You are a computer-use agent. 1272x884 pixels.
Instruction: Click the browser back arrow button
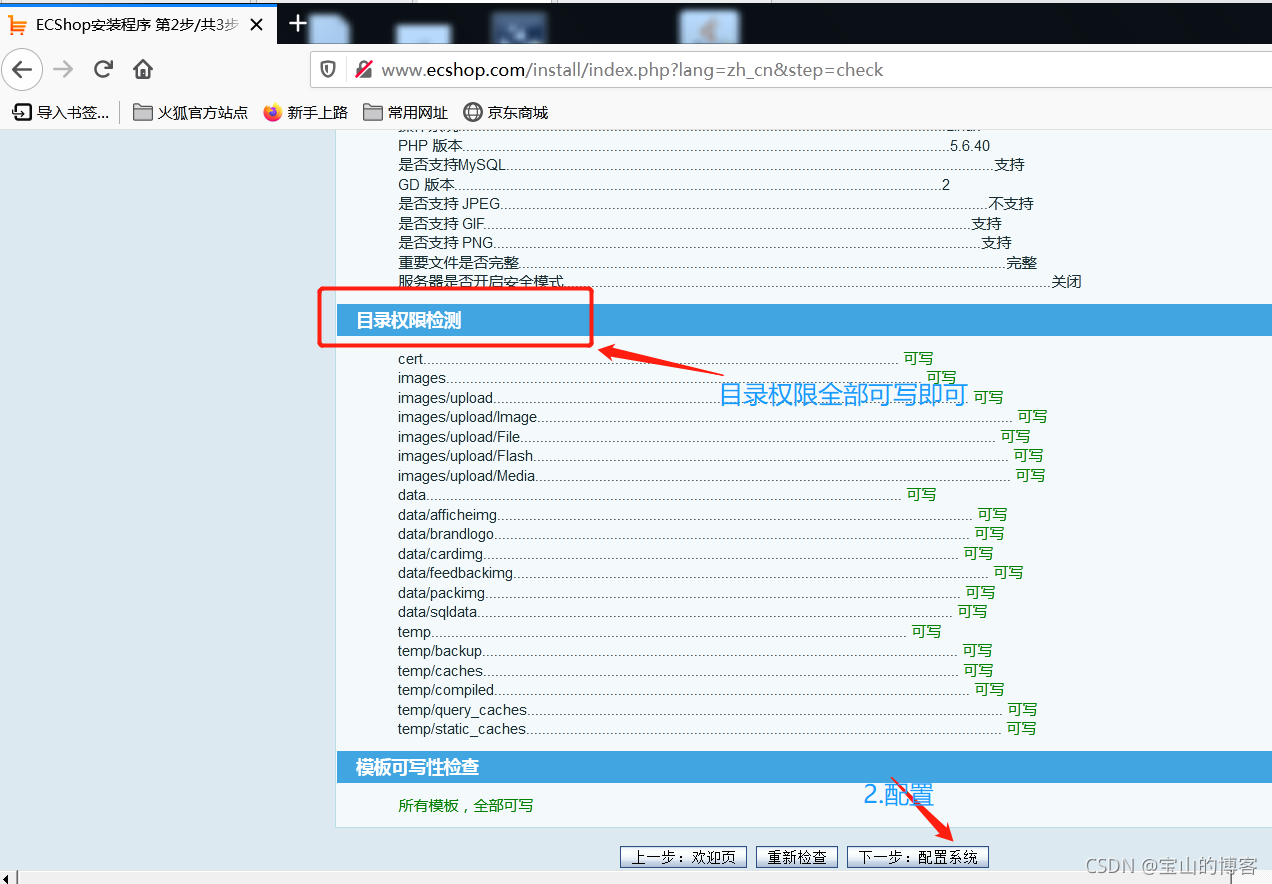[22, 70]
